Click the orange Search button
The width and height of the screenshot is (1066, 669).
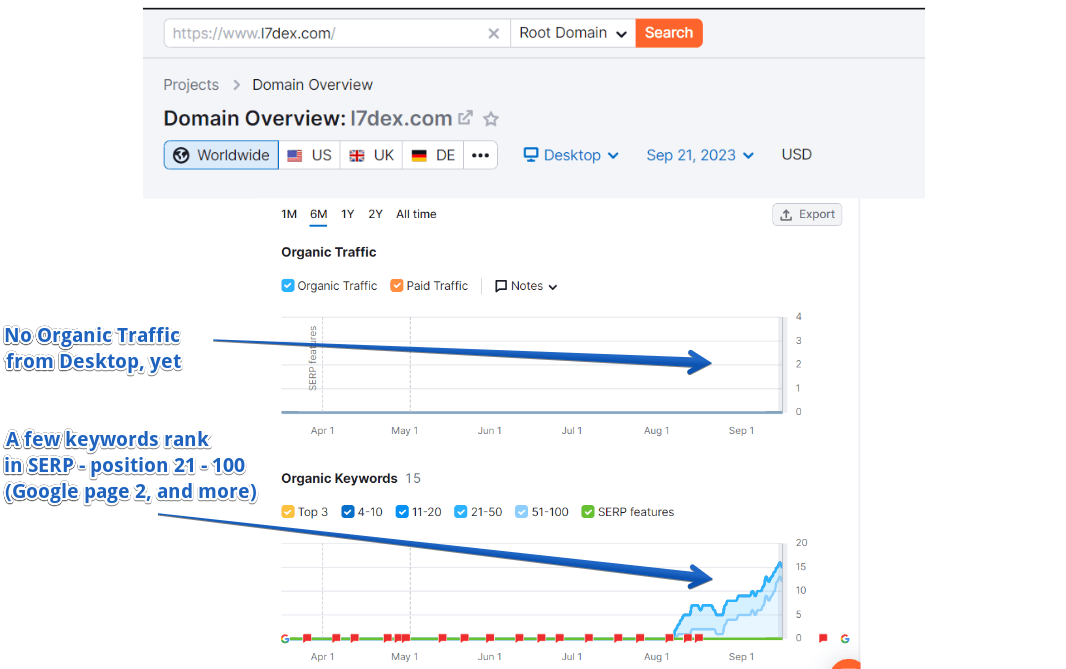coord(669,33)
